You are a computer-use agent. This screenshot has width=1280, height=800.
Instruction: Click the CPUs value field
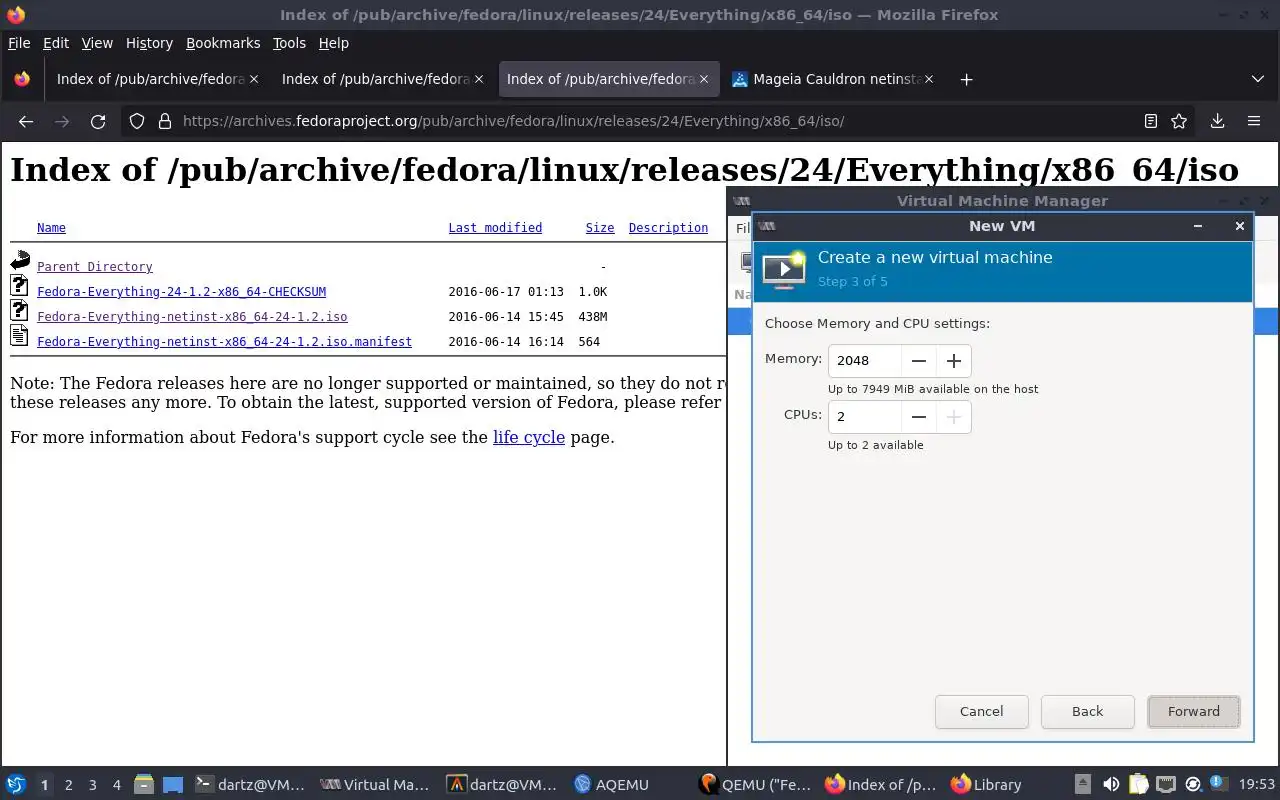(865, 417)
